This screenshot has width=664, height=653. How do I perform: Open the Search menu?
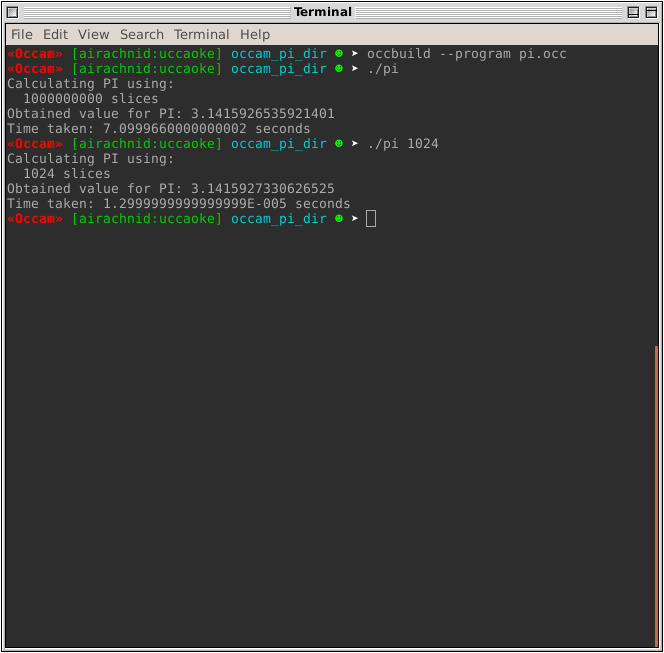(142, 34)
